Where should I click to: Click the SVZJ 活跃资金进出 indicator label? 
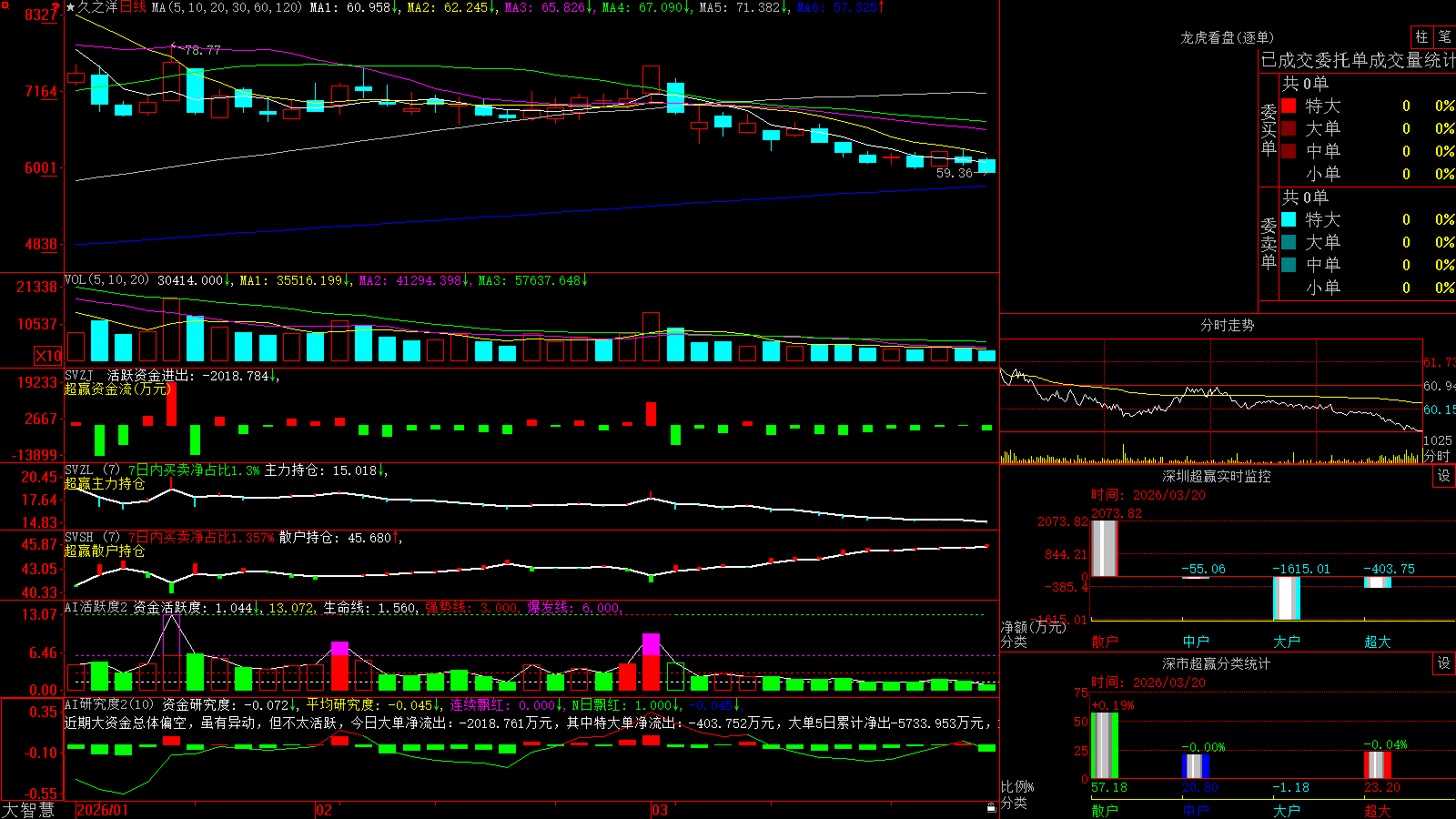(168, 375)
